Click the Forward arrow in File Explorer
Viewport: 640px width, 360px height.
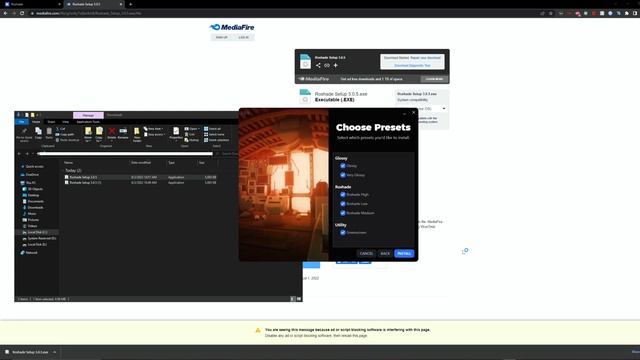click(27, 154)
